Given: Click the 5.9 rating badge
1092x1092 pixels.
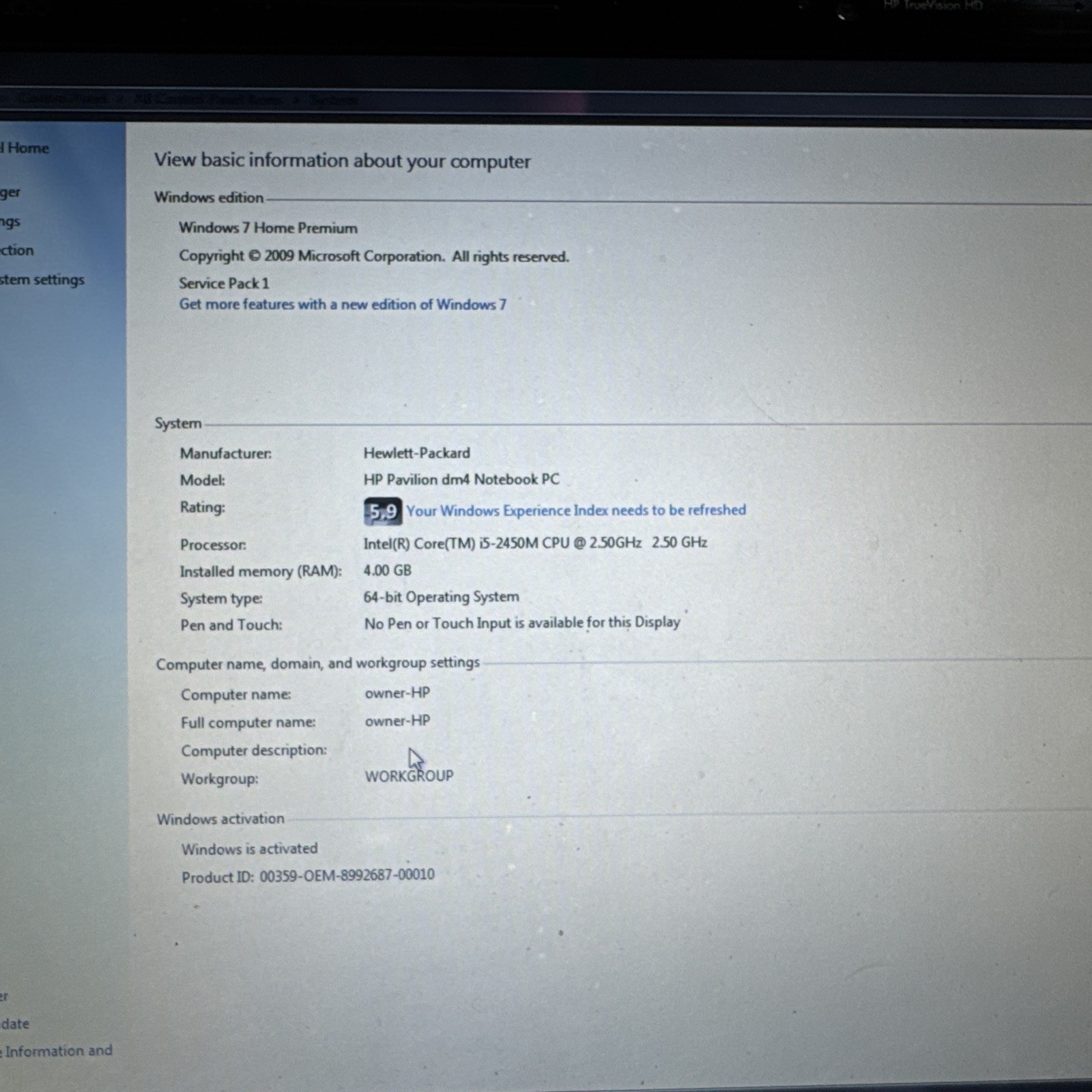Looking at the screenshot, I should tap(383, 511).
